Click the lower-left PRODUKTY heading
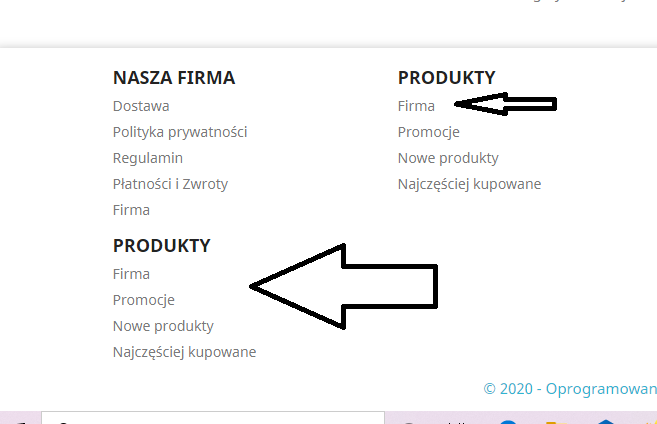This screenshot has height=424, width=657. (x=161, y=246)
